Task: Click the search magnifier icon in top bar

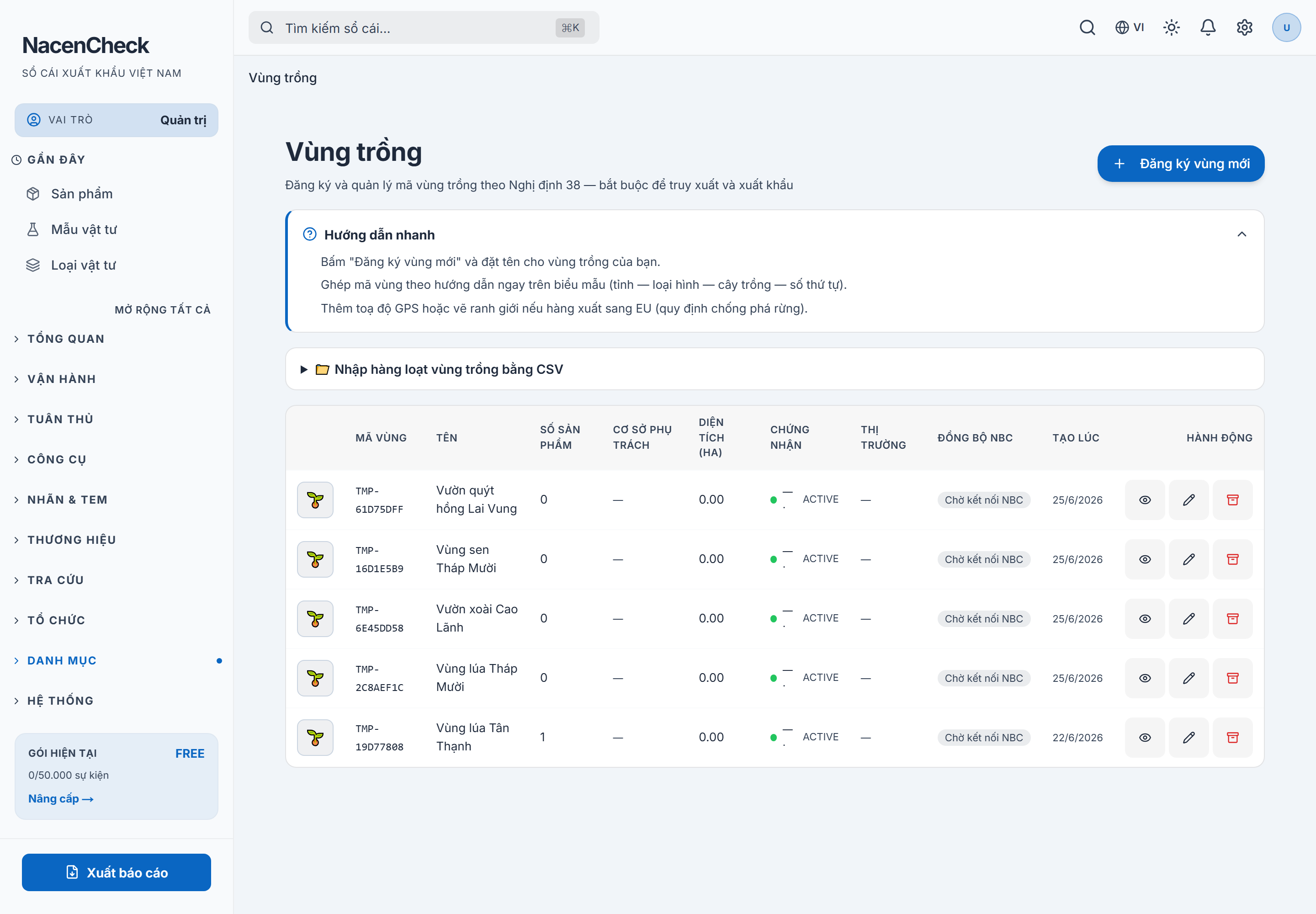Action: click(1087, 27)
